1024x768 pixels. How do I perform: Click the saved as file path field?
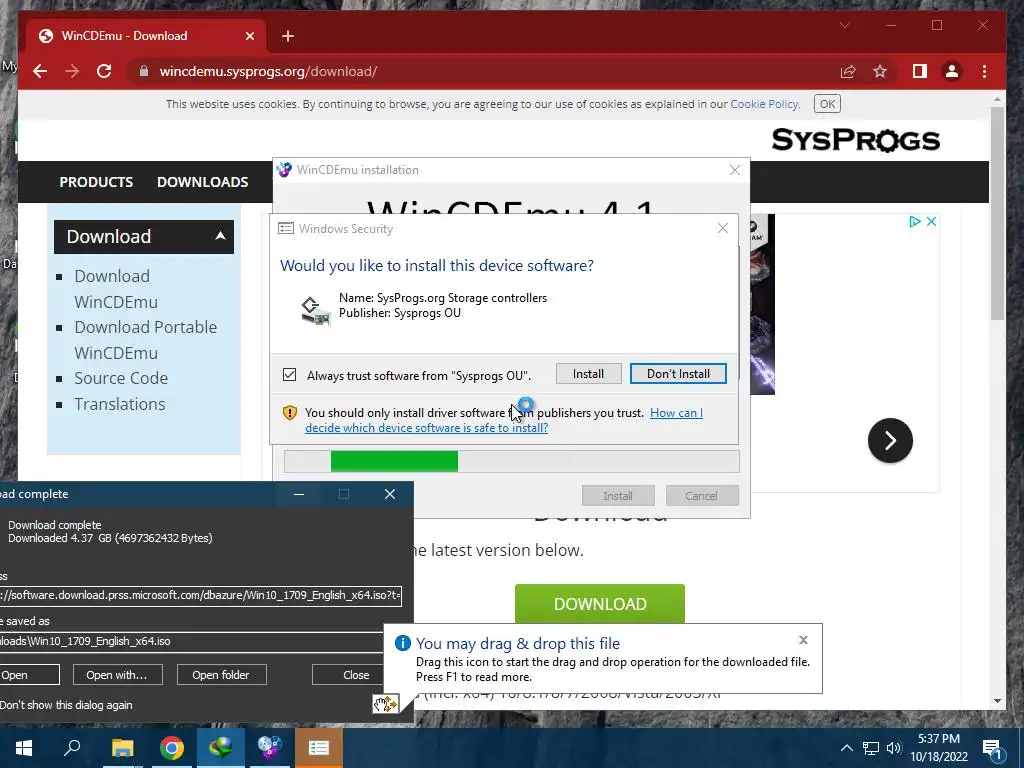click(x=191, y=641)
